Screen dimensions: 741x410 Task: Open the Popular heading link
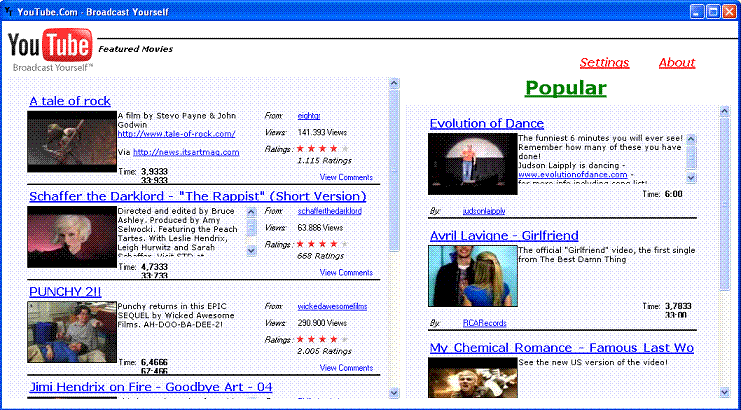(x=566, y=88)
